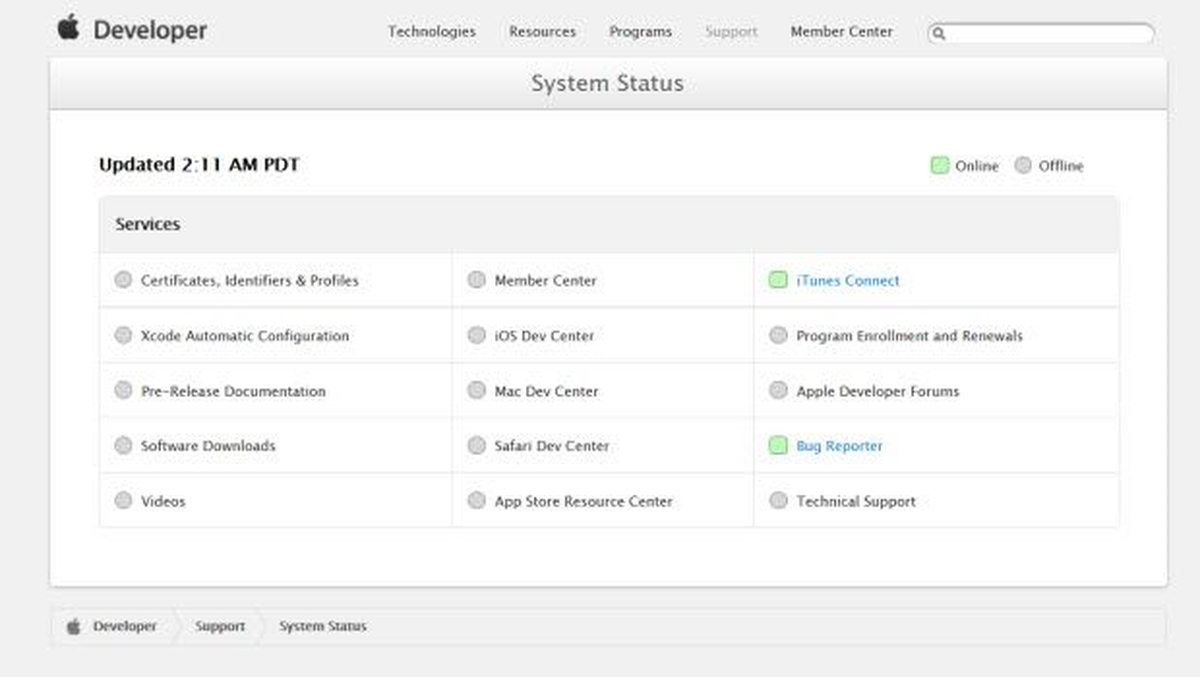Click the status dot next to Xcode Automatic Configuration
Screen dimensions: 1200x677
pyautogui.click(x=123, y=336)
